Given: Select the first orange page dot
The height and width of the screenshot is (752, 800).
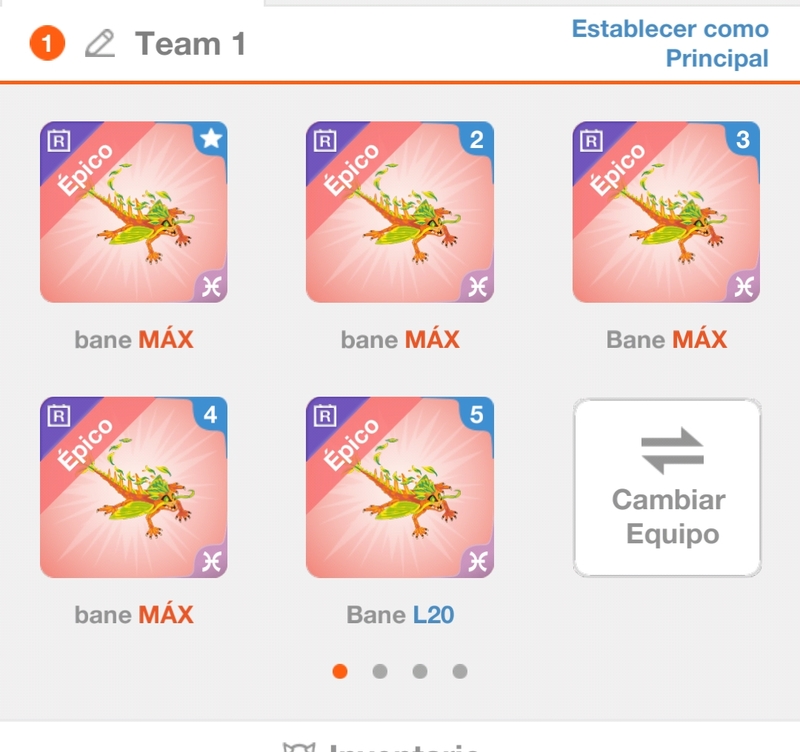Looking at the screenshot, I should (x=340, y=671).
